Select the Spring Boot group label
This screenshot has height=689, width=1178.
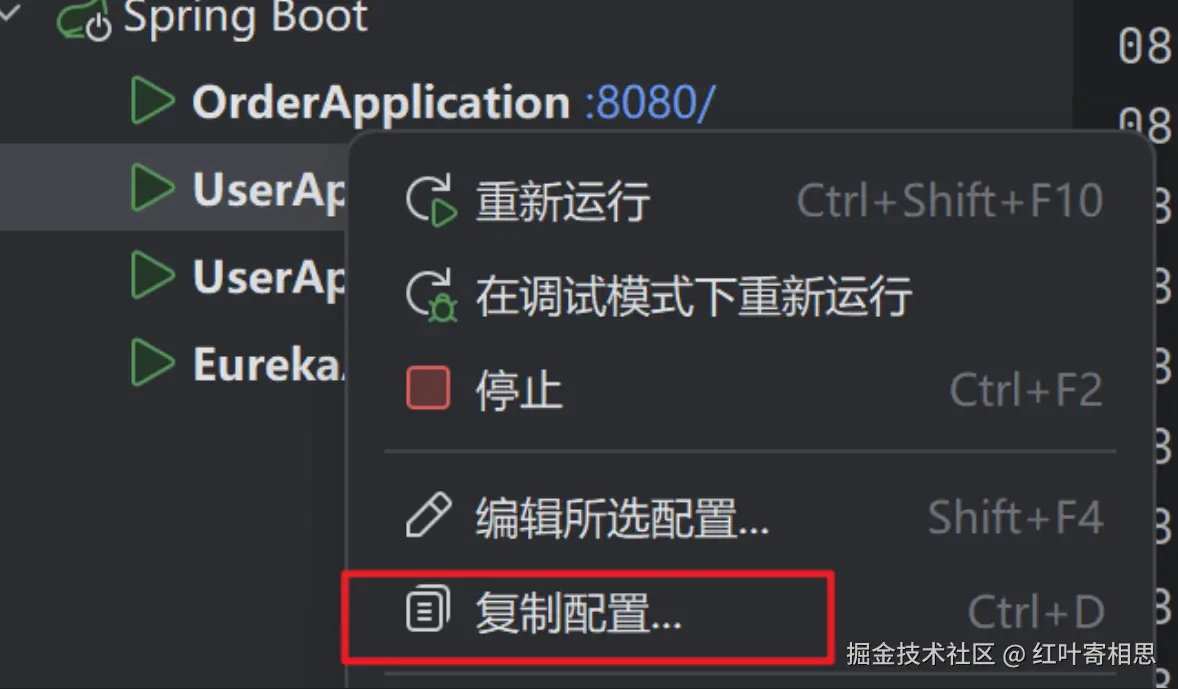(246, 18)
